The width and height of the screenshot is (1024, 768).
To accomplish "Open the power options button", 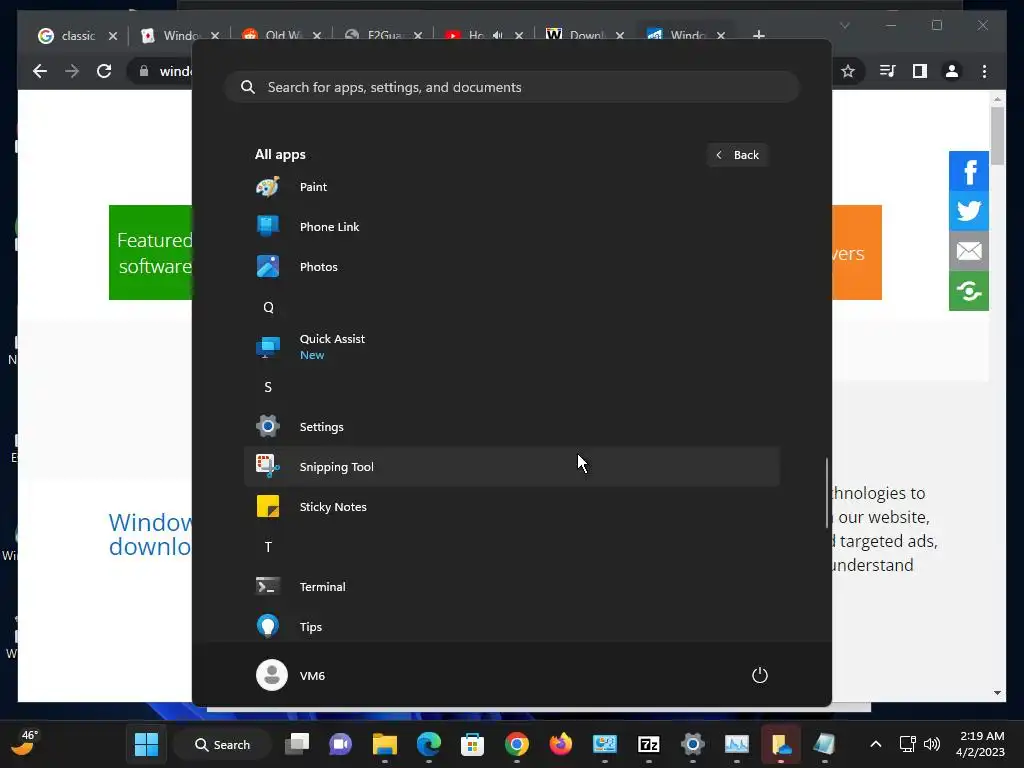I will [760, 675].
